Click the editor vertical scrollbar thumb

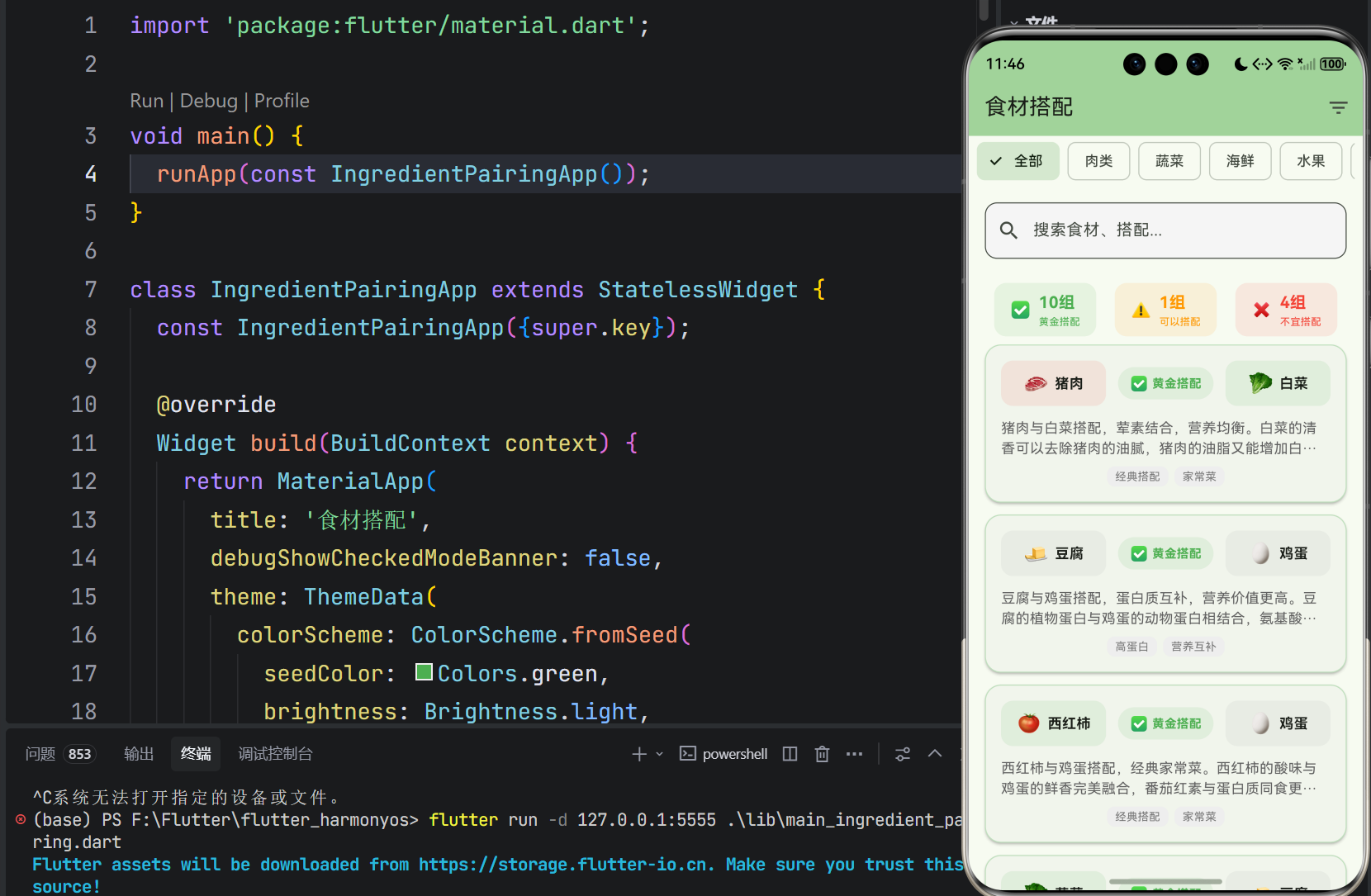click(984, 8)
